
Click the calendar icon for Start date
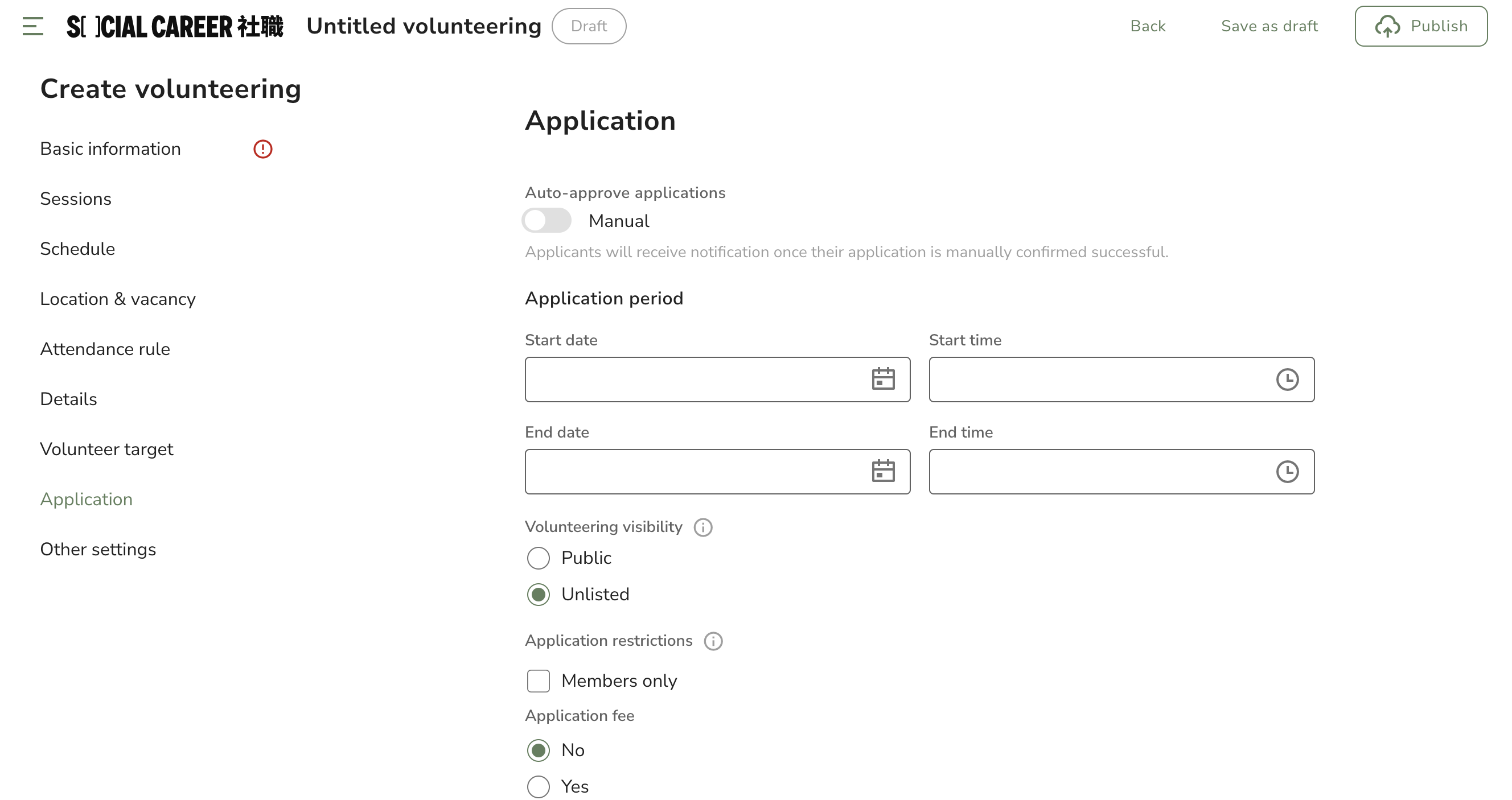point(883,379)
